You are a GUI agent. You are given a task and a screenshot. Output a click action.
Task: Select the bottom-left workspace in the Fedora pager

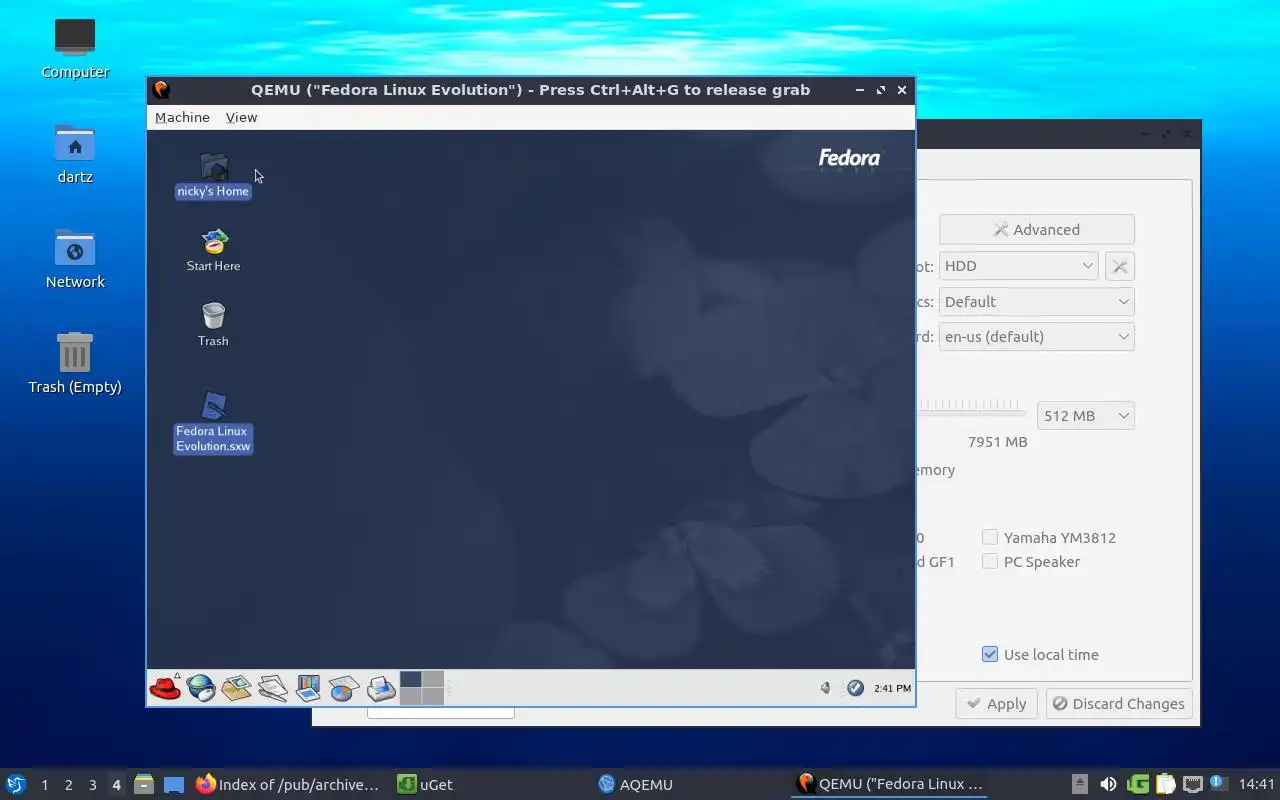pos(410,696)
